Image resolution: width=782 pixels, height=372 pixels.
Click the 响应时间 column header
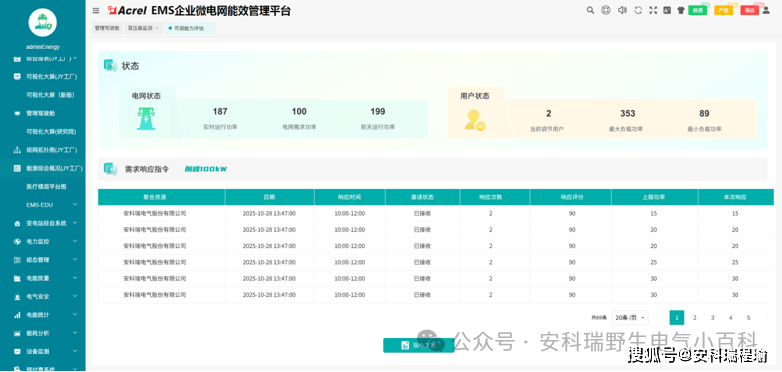tap(350, 197)
